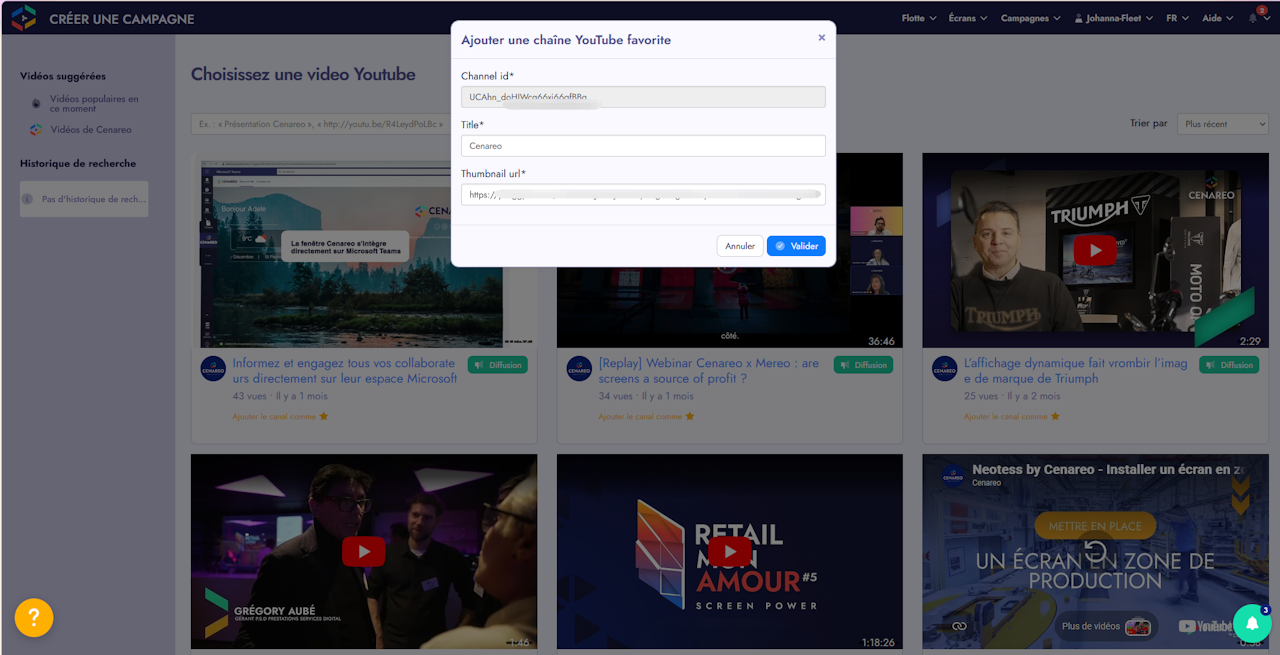The height and width of the screenshot is (655, 1280).
Task: Open the Johanna-Fleet user menu
Action: pos(1113,18)
